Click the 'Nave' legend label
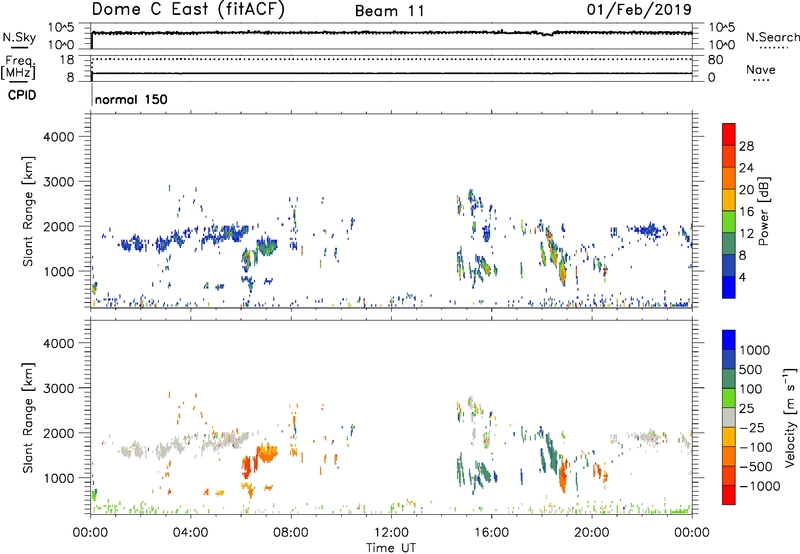This screenshot has width=800, height=554. (761, 69)
